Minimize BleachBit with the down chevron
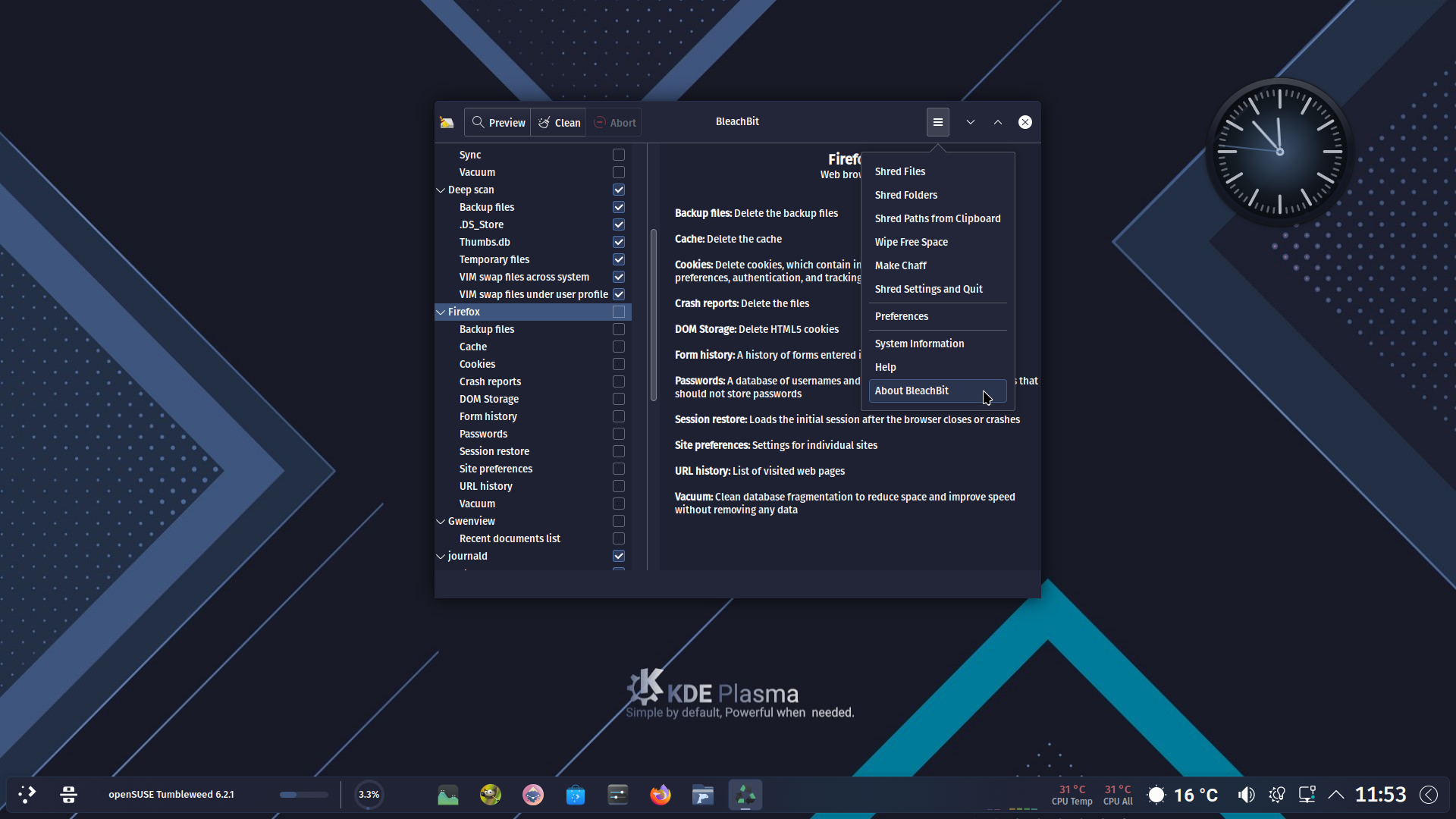The image size is (1456, 819). coord(971,122)
